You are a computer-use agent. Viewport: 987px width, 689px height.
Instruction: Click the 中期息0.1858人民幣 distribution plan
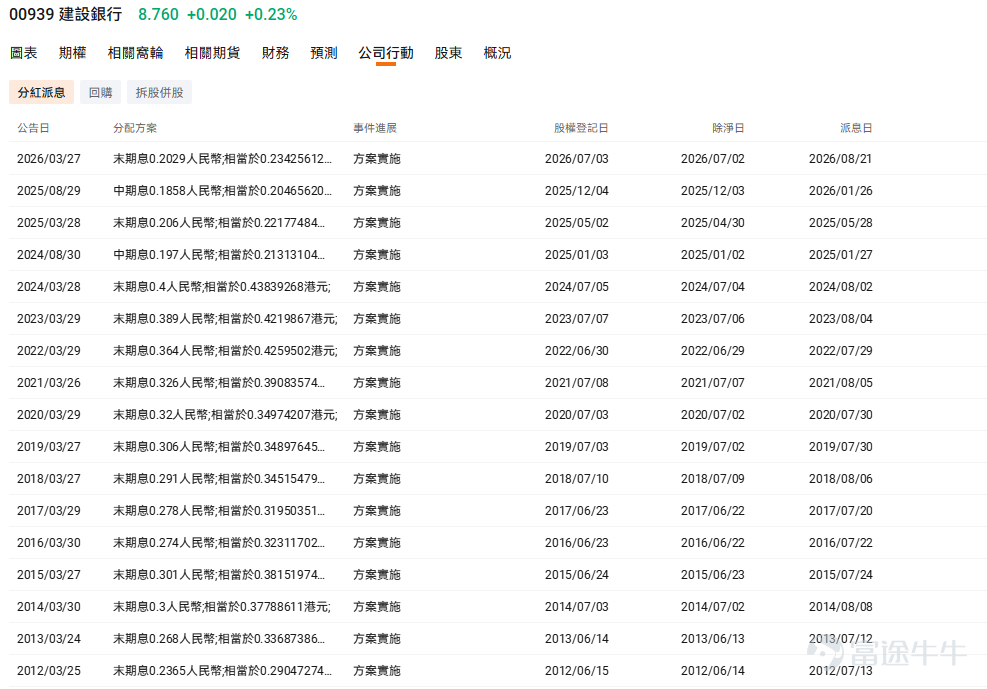(222, 191)
